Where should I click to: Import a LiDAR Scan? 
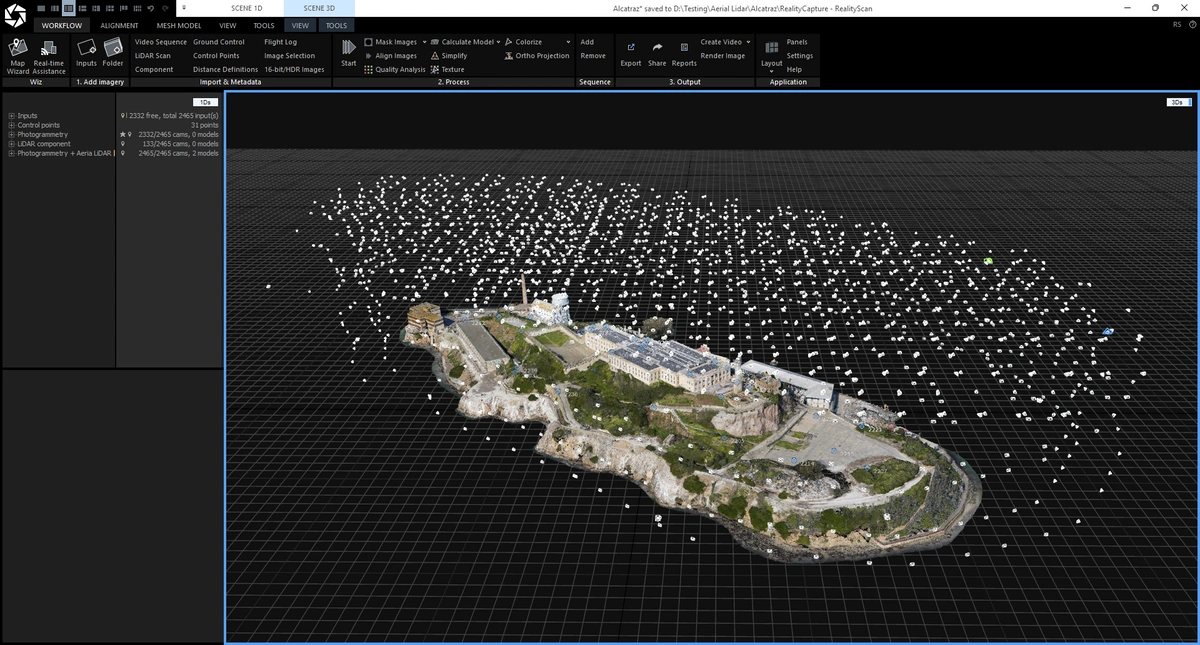click(153, 56)
